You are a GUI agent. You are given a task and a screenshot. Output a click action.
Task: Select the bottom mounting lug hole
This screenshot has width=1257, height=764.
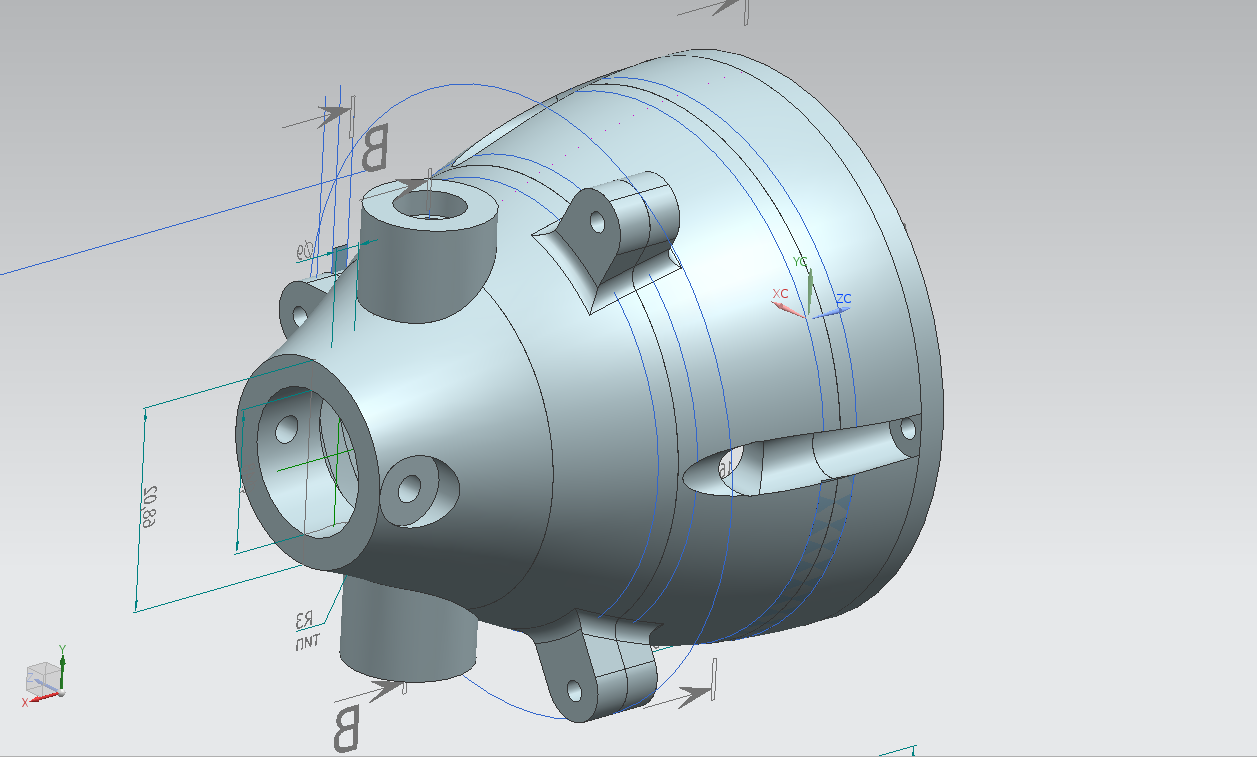(574, 691)
